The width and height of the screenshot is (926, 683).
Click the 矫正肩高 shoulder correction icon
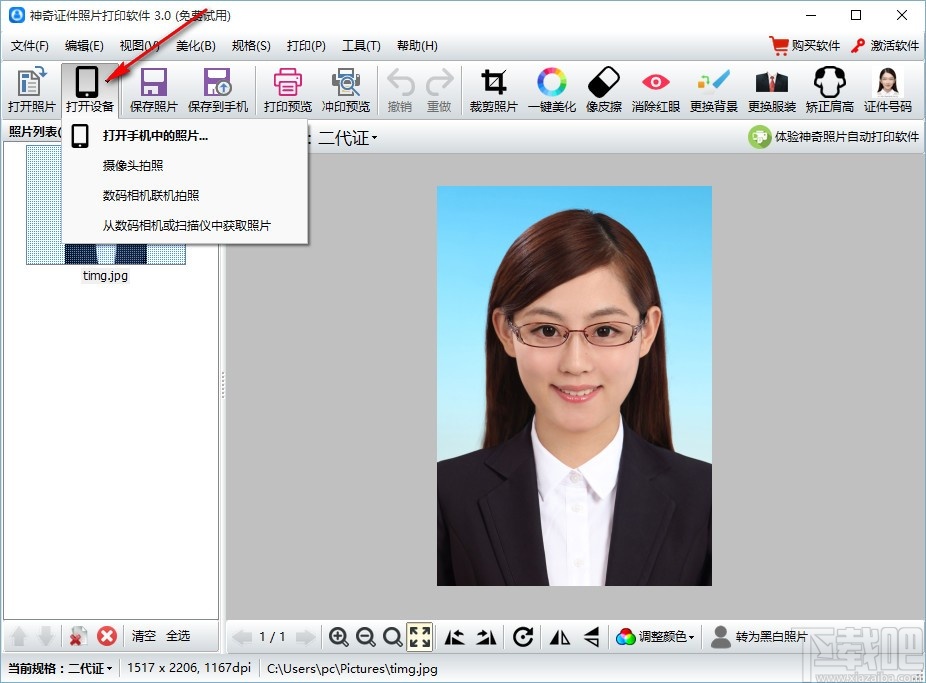[x=830, y=82]
